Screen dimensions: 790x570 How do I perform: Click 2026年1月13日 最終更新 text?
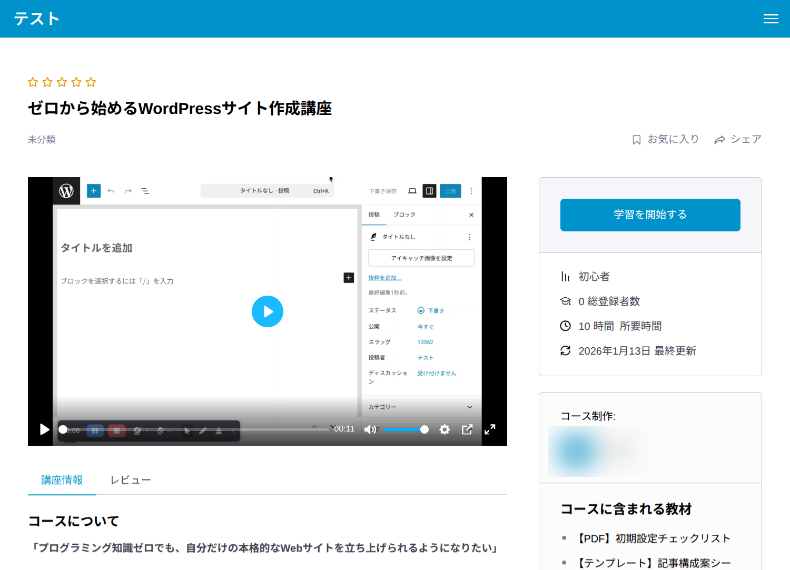[637, 351]
